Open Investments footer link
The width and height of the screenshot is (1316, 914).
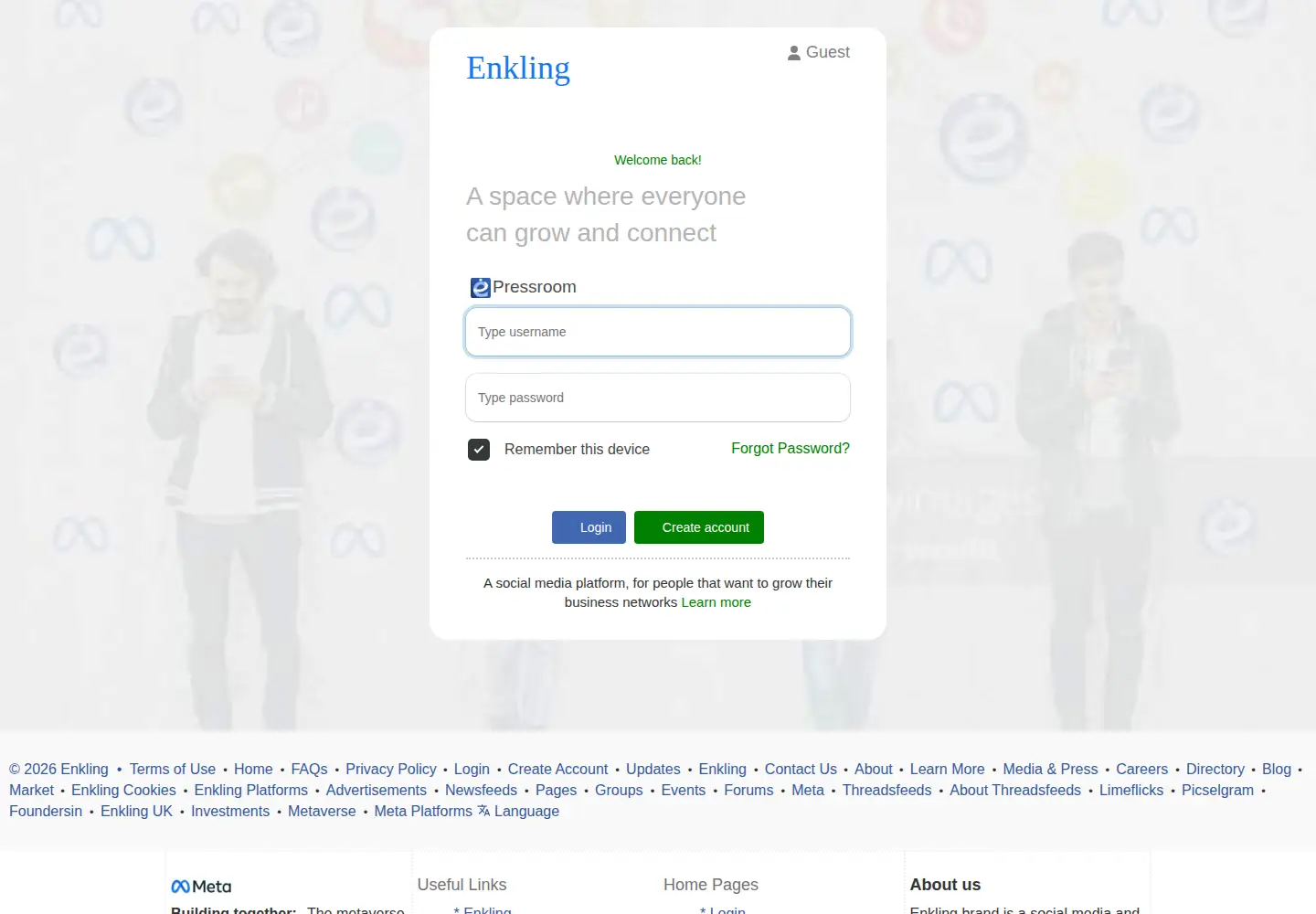point(230,811)
